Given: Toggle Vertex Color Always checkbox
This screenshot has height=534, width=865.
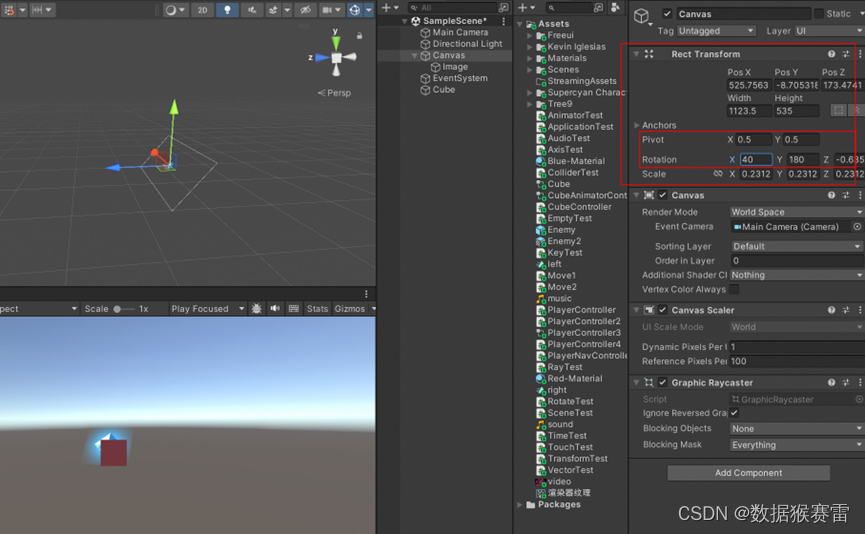Looking at the screenshot, I should point(734,289).
